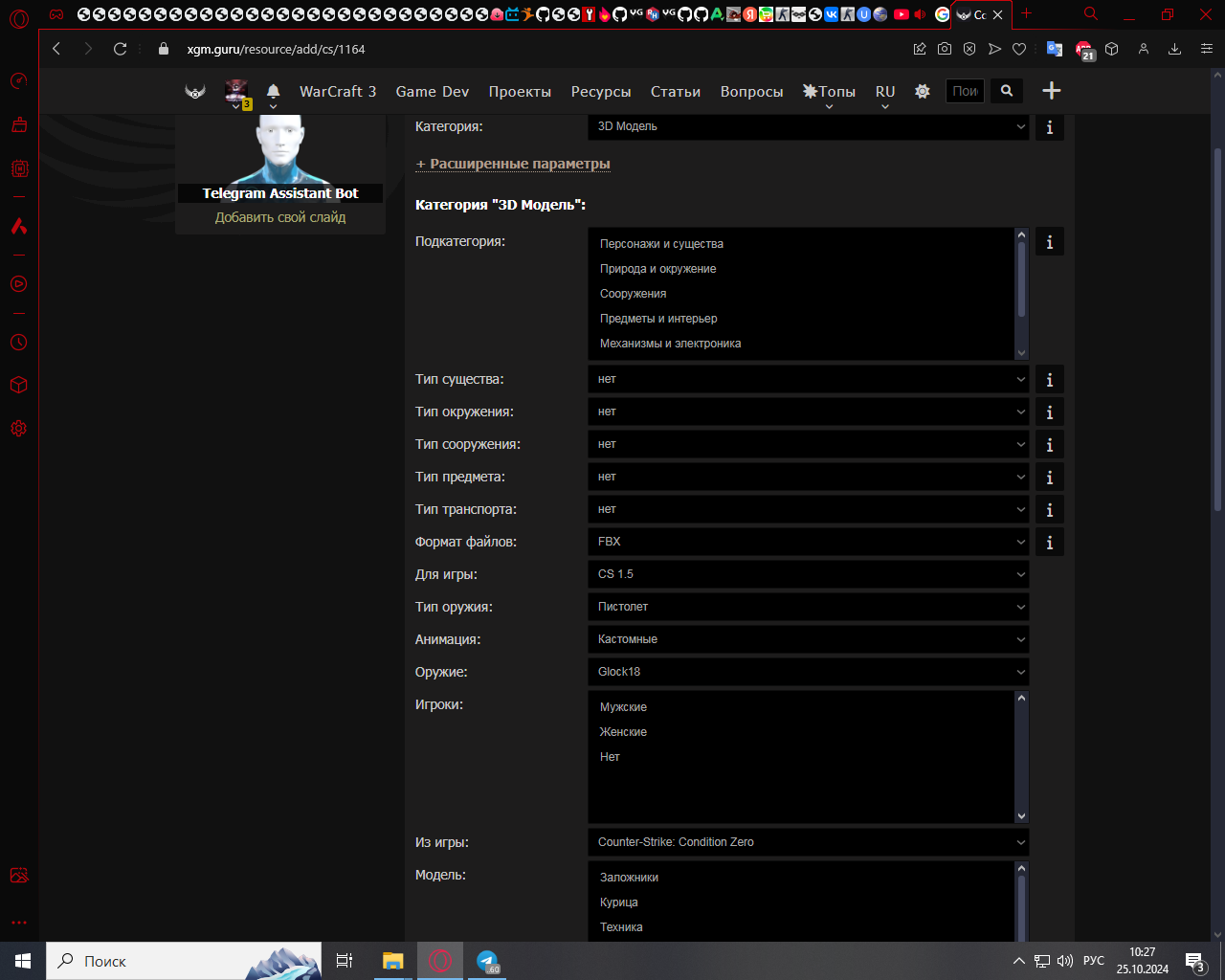Open the Player icon in Opera sidebar
The image size is (1225, 980).
click(x=19, y=284)
